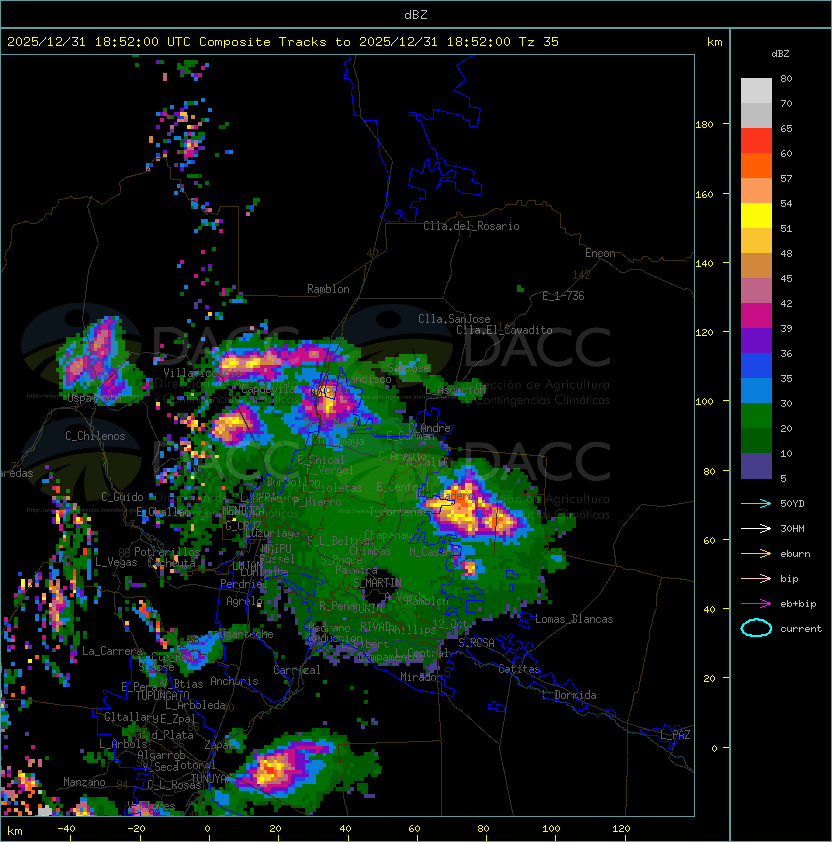Click the 'Encon' map label
This screenshot has height=842, width=832.
click(x=600, y=253)
